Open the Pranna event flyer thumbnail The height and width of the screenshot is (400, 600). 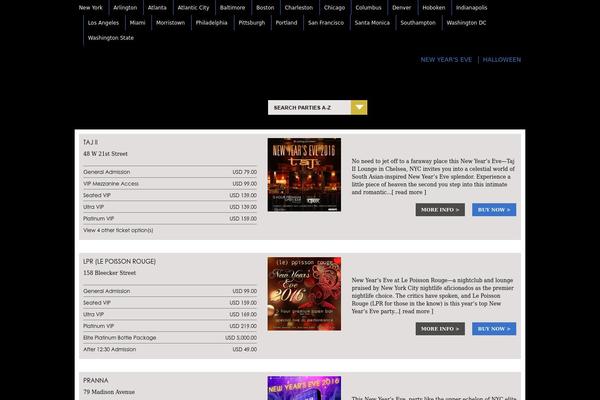pyautogui.click(x=304, y=388)
